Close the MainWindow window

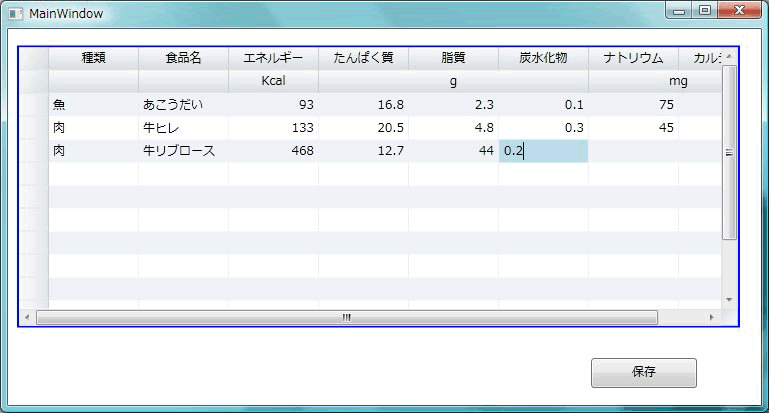tap(740, 10)
